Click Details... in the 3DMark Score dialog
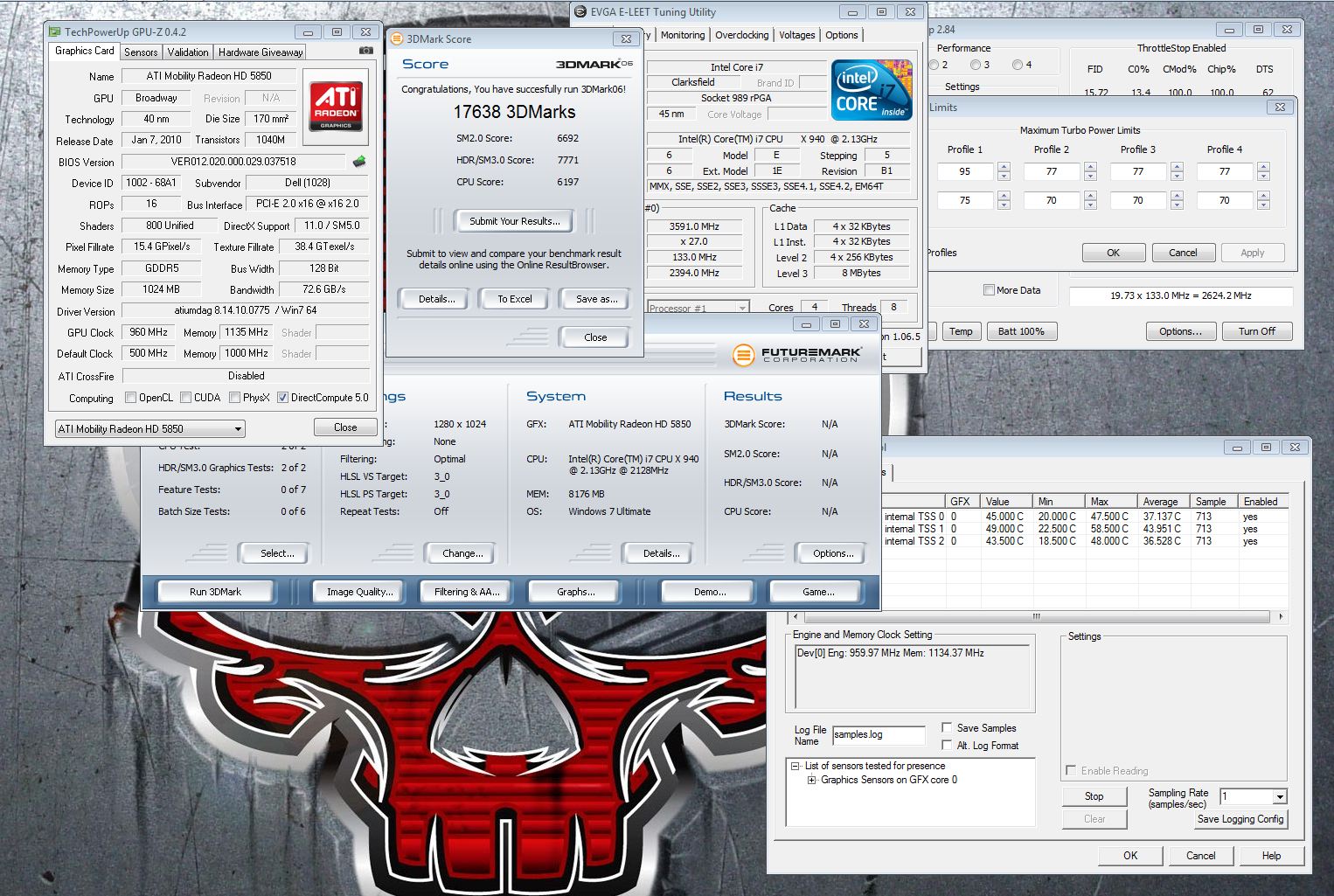 (x=436, y=299)
